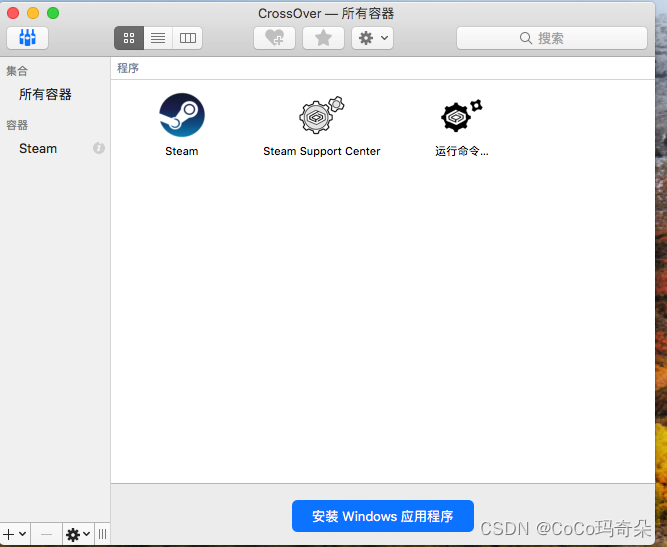Viewport: 667px width, 547px height.
Task: Switch to column view
Action: pos(188,38)
